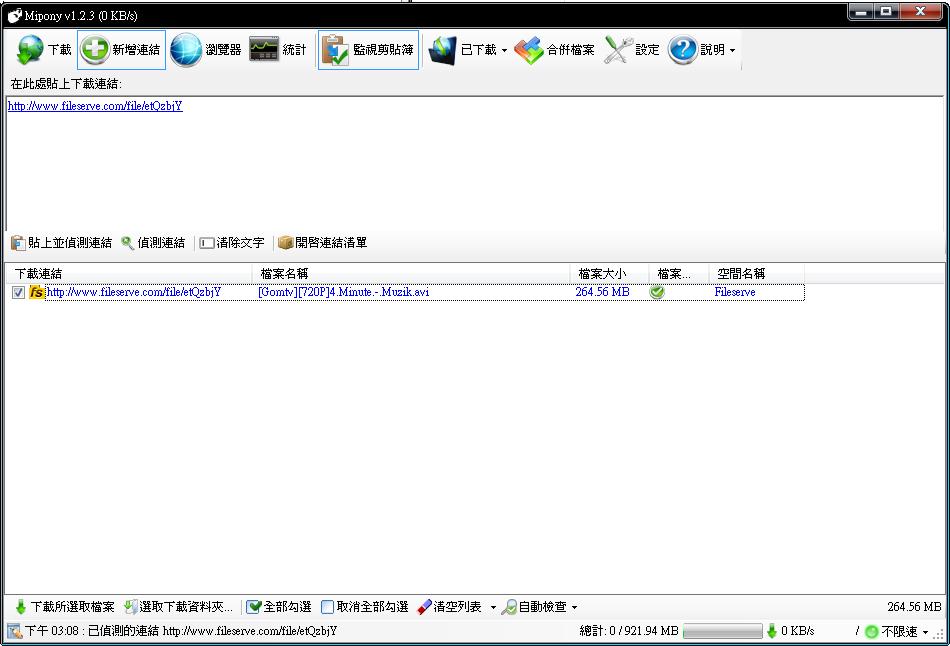
Task: Sort by the 檔案名稱 column header
Action: point(410,274)
